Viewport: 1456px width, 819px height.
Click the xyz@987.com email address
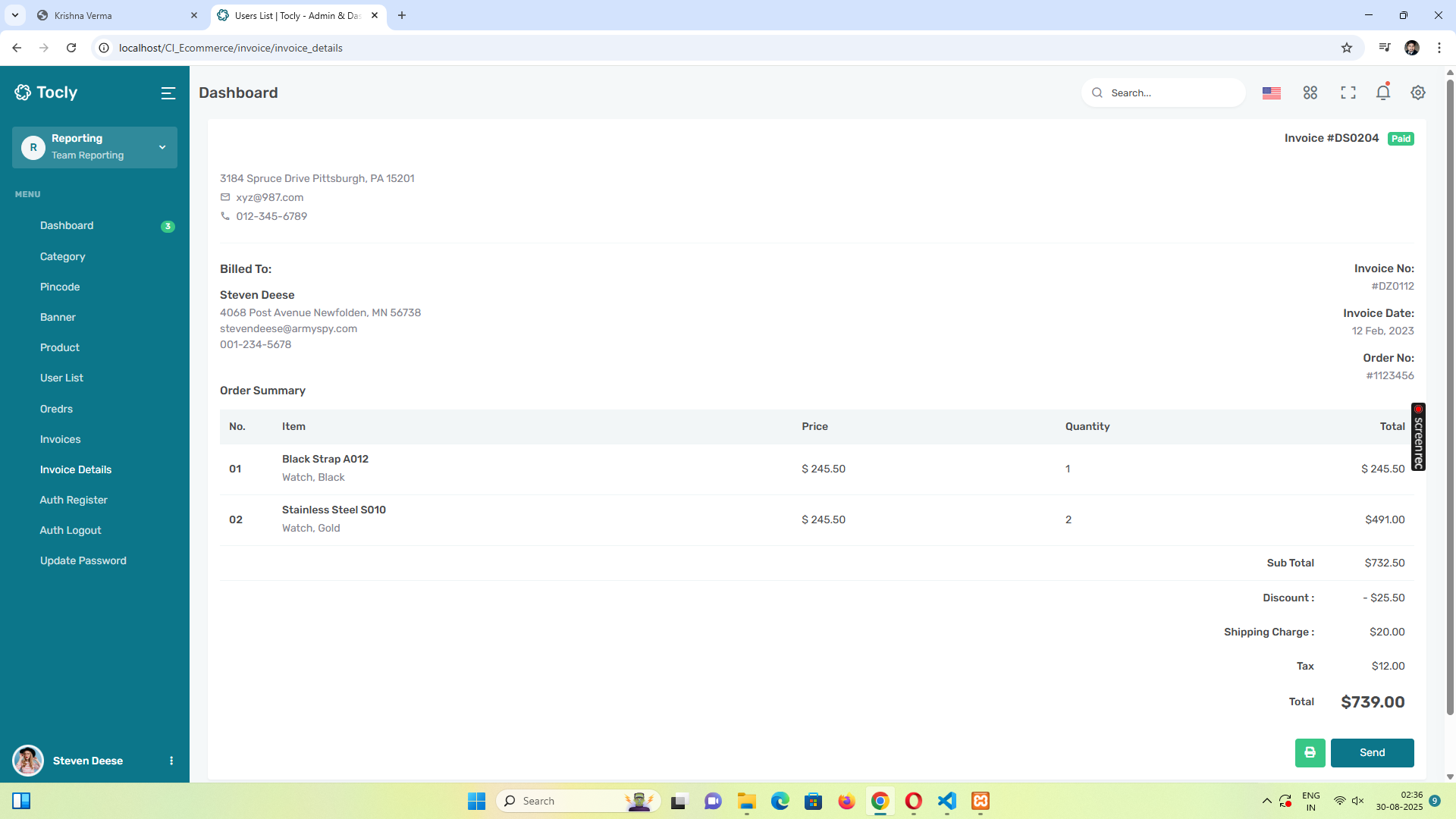click(269, 197)
